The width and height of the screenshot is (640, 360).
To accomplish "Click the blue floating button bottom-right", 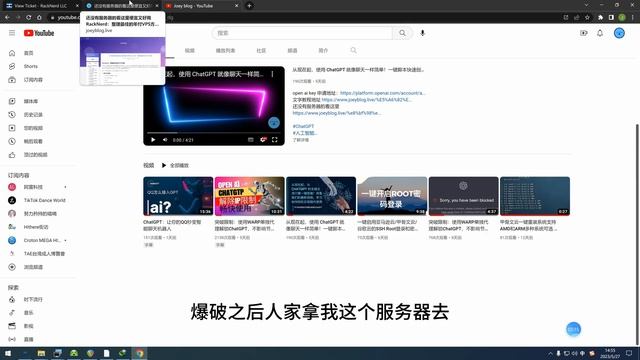I will click(x=573, y=329).
